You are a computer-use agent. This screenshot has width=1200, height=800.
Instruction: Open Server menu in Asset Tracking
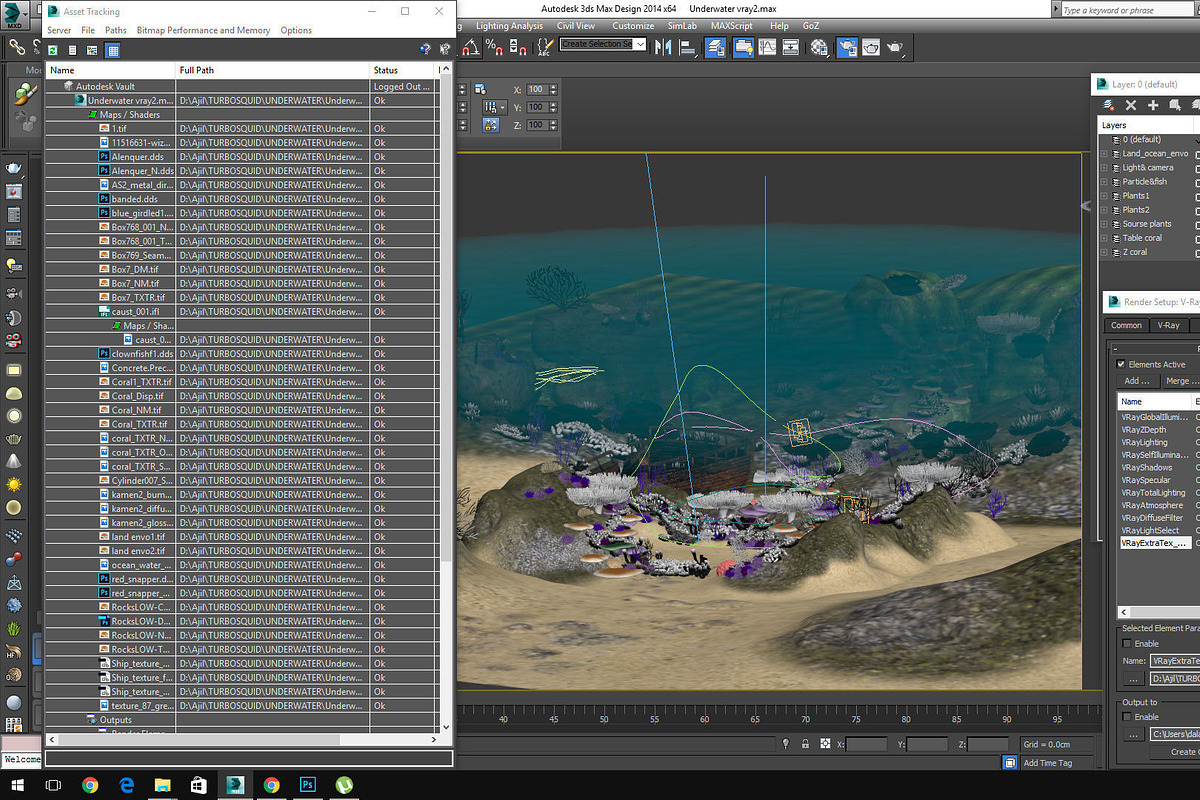59,30
